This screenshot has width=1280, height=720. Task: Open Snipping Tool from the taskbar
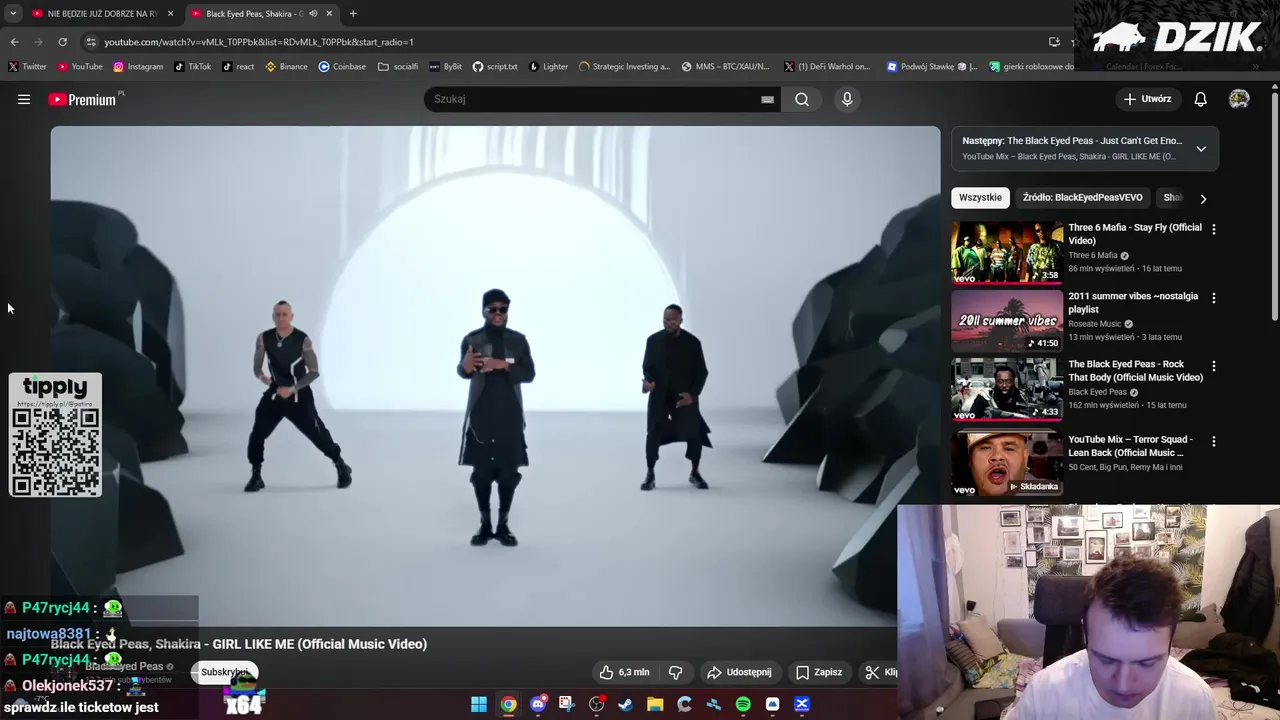click(566, 704)
